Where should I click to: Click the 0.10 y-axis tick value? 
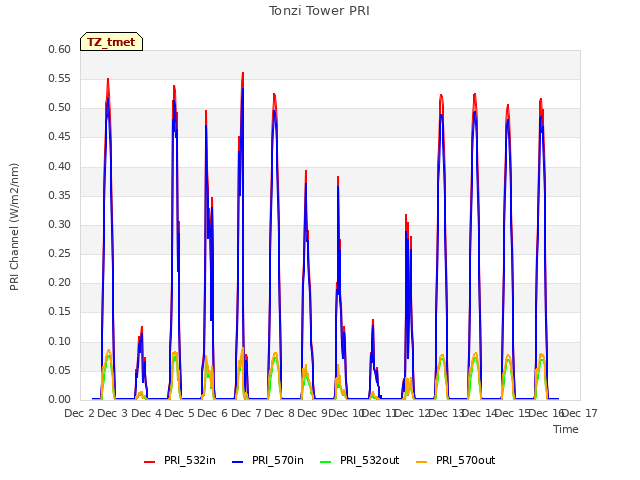pyautogui.click(x=60, y=341)
